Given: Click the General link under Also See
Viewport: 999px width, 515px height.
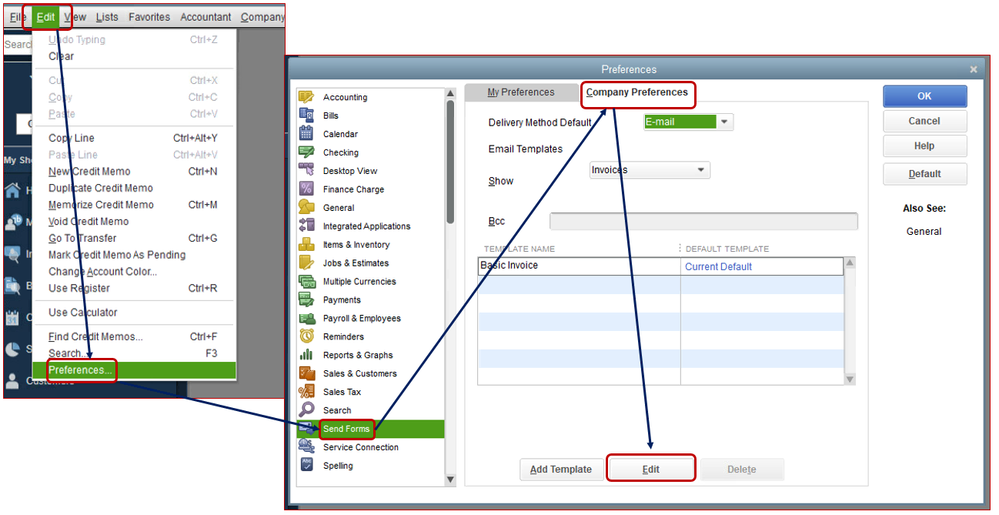Looking at the screenshot, I should tap(924, 231).
